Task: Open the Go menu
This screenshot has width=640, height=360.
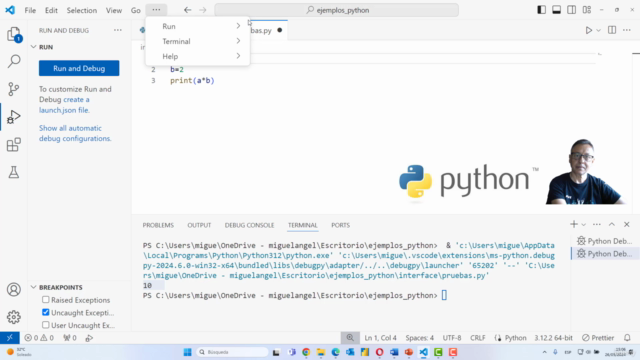Action: 136,10
